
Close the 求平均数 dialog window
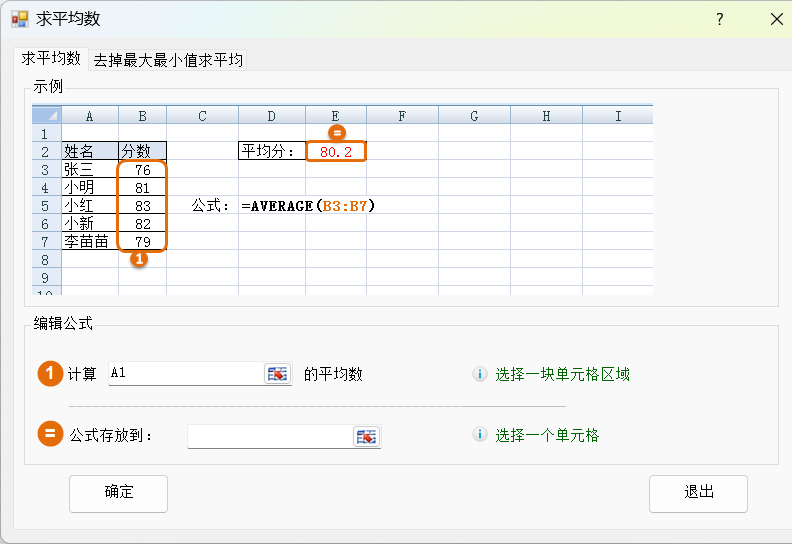point(776,20)
